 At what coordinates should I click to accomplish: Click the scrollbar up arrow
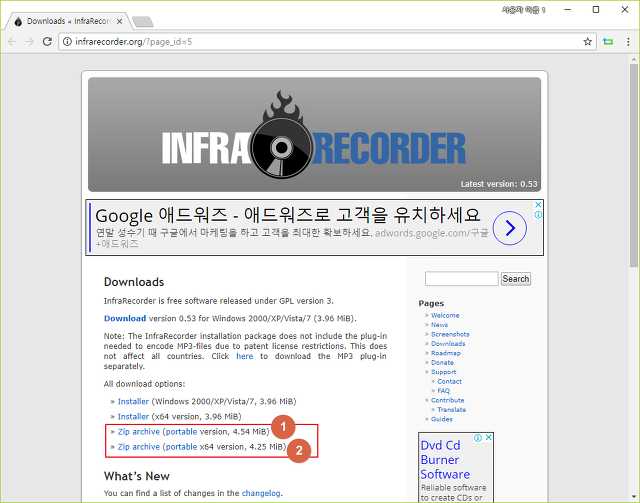click(x=633, y=60)
